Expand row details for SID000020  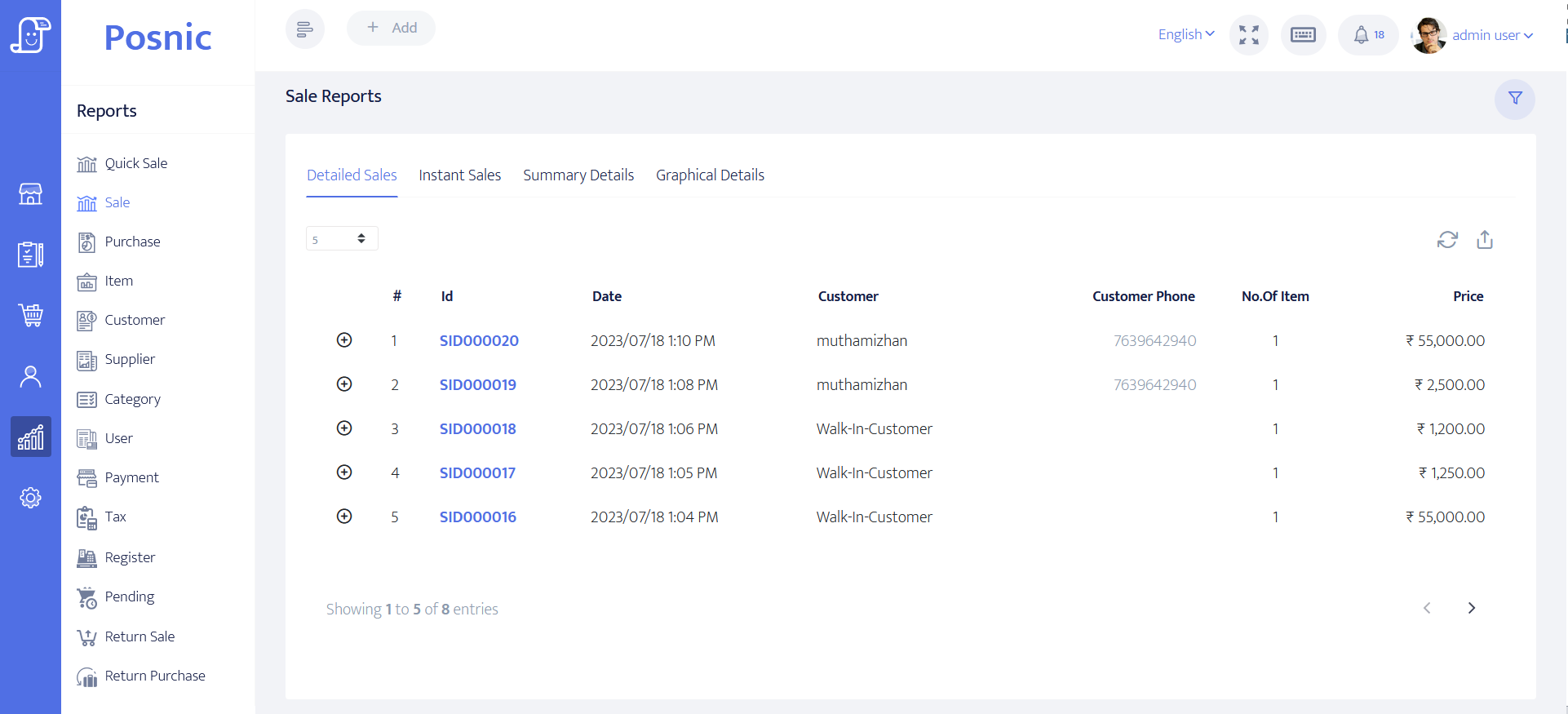pyautogui.click(x=344, y=340)
